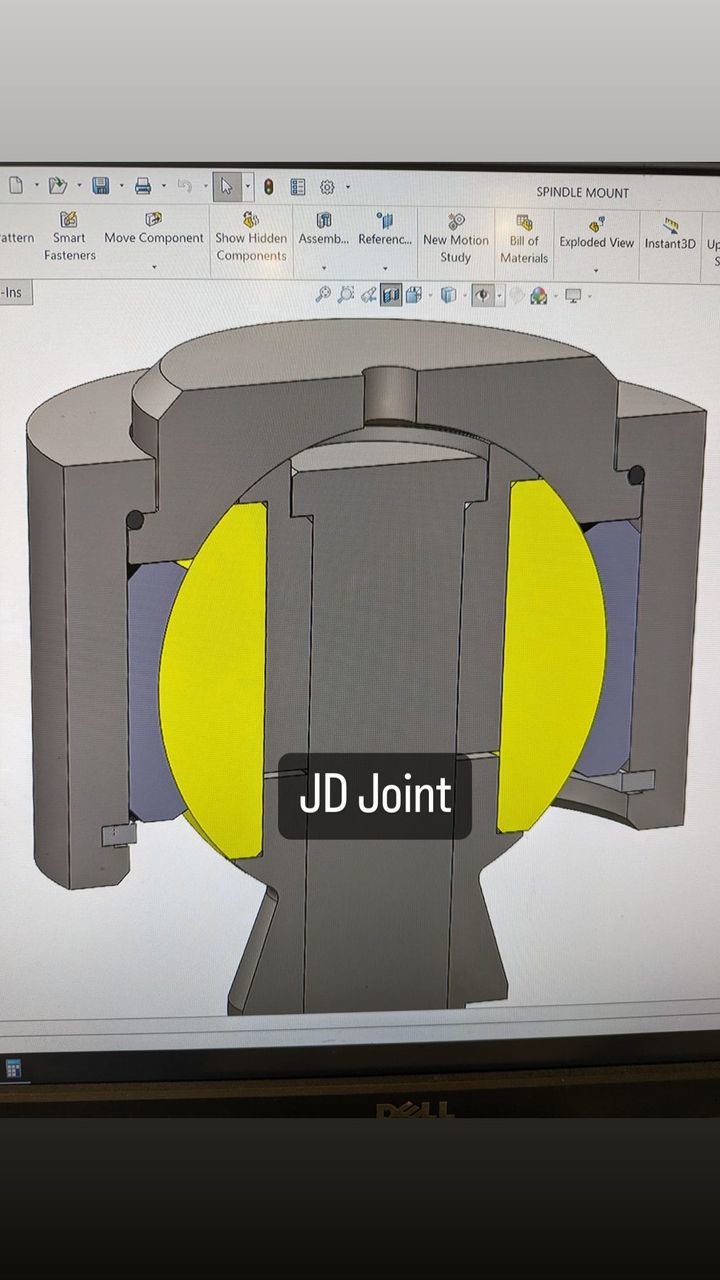720x1280 pixels.
Task: Select the yellow spherical ball face on the left
Action: (213, 680)
